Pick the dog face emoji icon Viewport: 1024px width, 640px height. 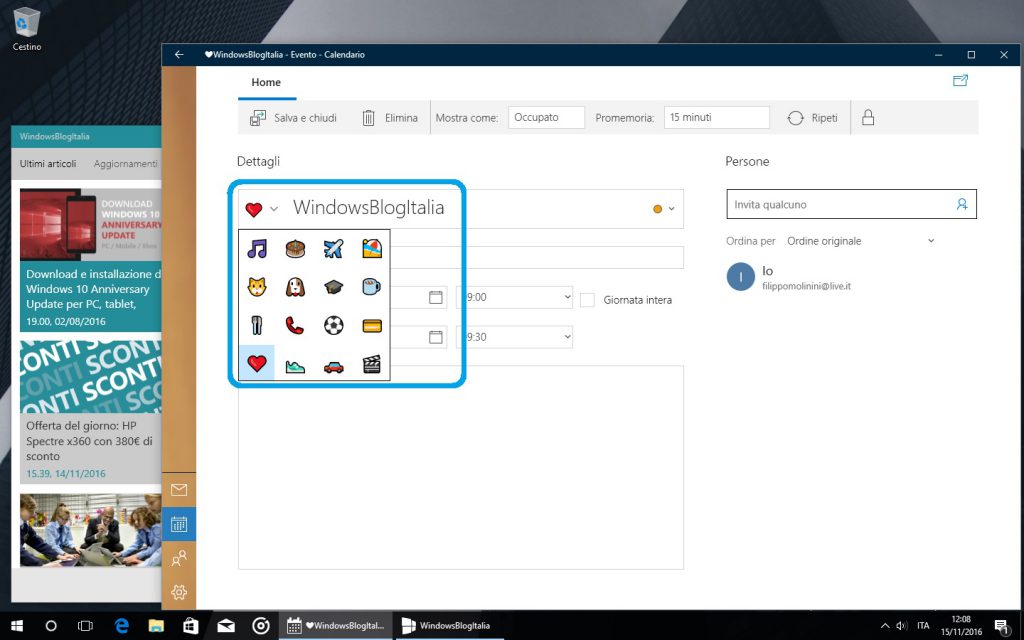point(295,287)
